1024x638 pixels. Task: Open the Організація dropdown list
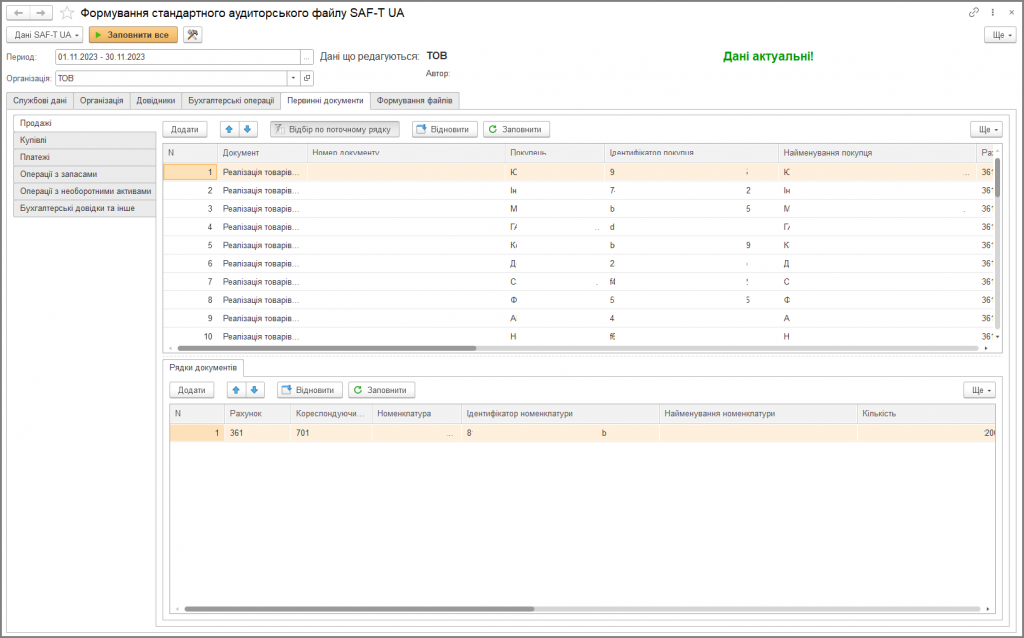293,78
